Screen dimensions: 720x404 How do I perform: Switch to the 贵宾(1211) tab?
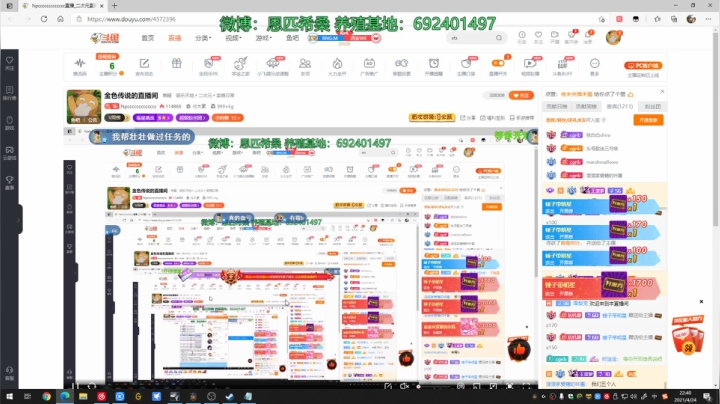(620, 107)
